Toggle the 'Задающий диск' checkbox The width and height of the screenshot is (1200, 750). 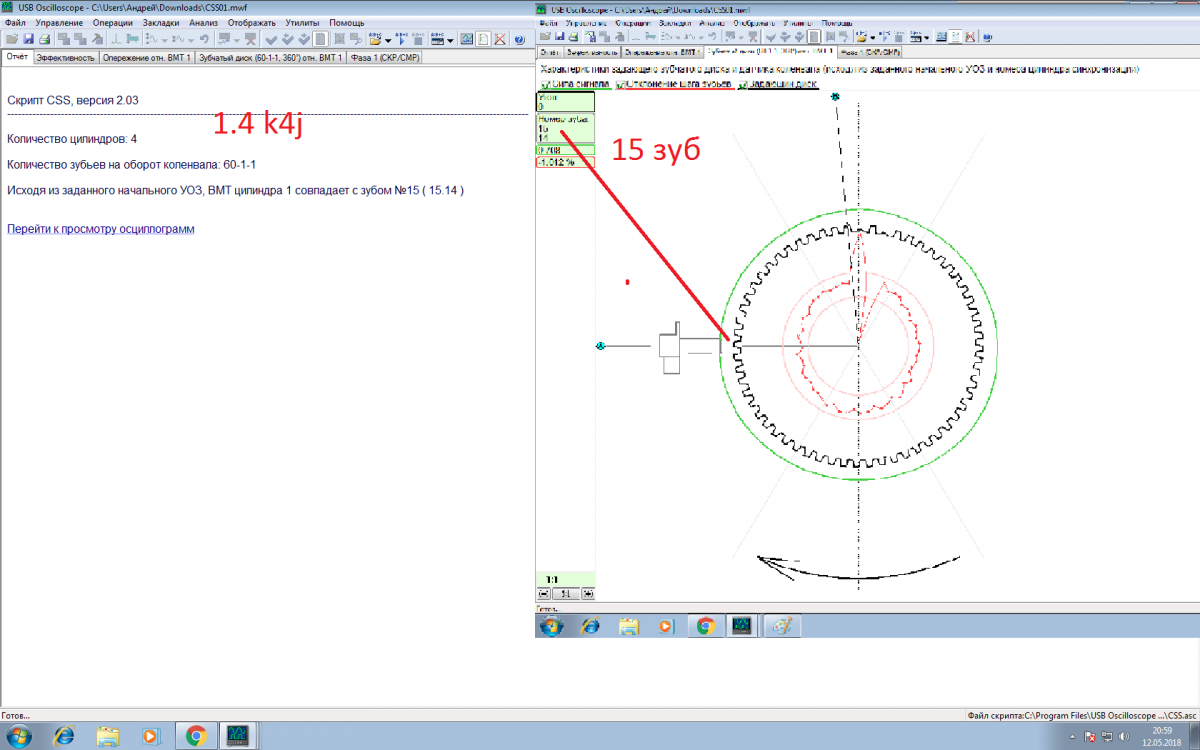(742, 85)
